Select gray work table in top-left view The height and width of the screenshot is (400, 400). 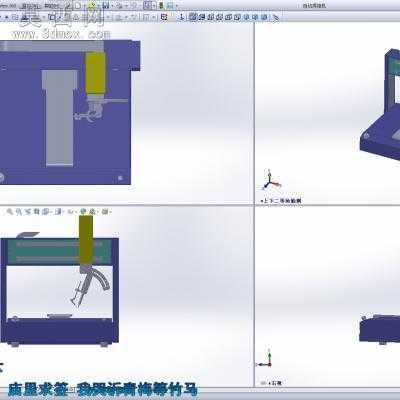59,118
